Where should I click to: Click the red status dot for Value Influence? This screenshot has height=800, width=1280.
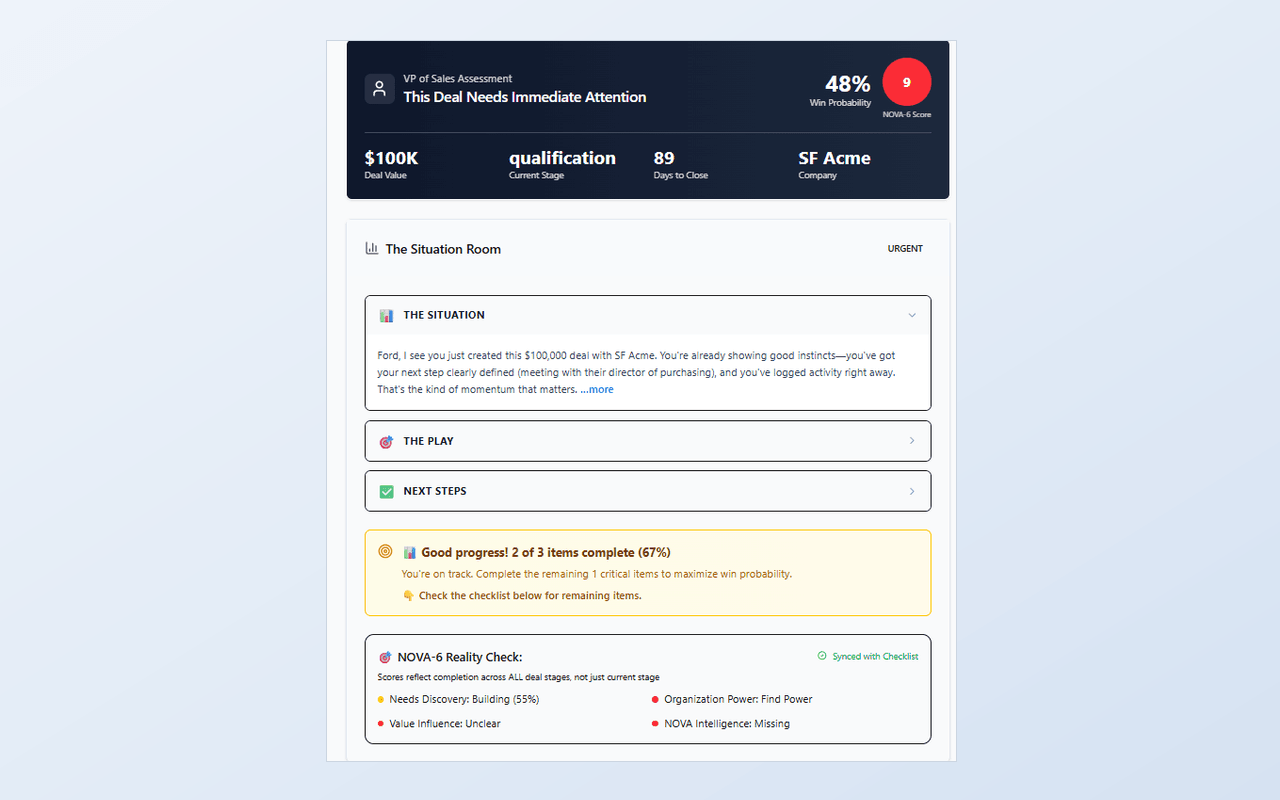coord(381,723)
